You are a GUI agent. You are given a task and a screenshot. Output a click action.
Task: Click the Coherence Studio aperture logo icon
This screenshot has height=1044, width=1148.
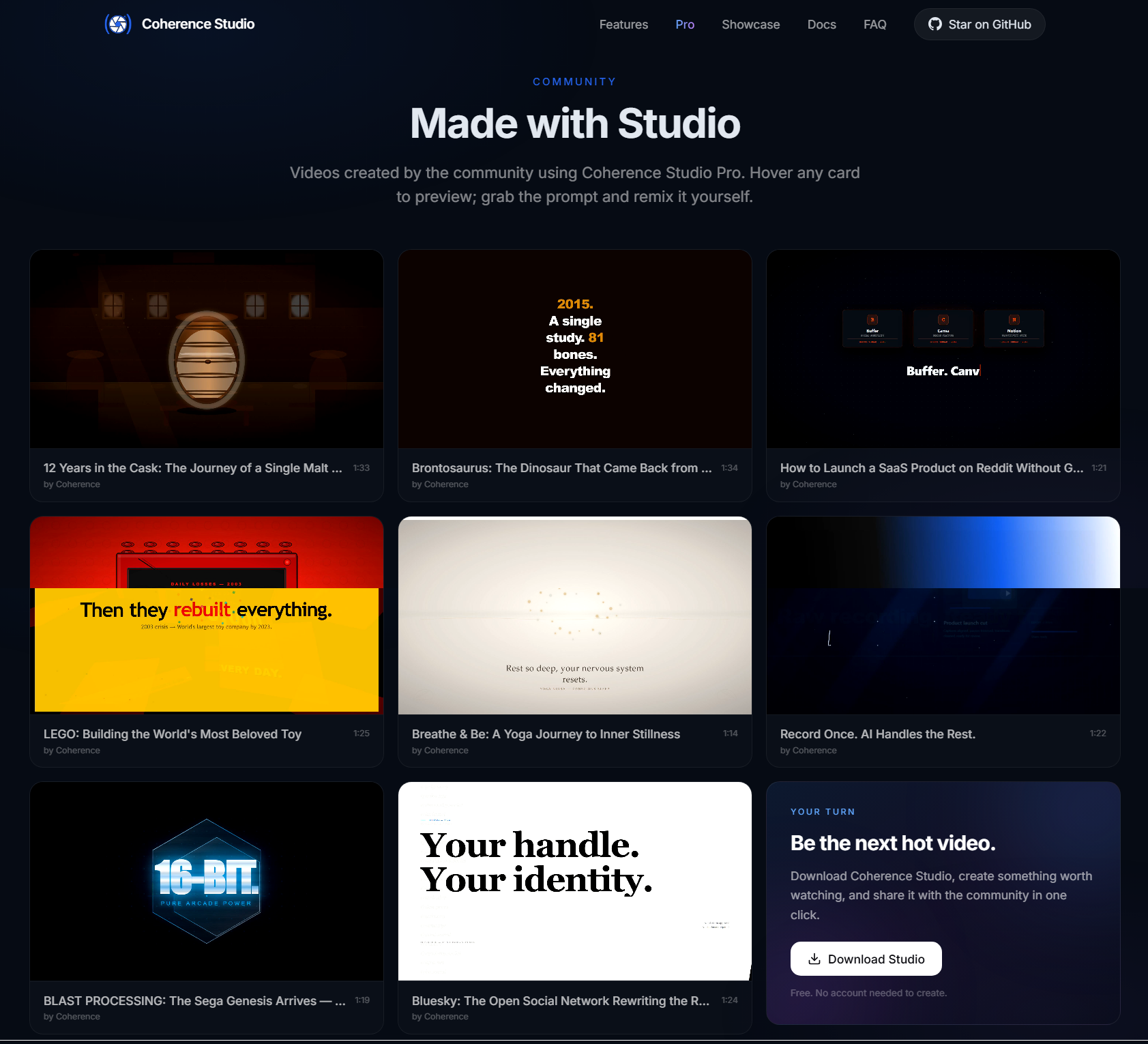[118, 24]
